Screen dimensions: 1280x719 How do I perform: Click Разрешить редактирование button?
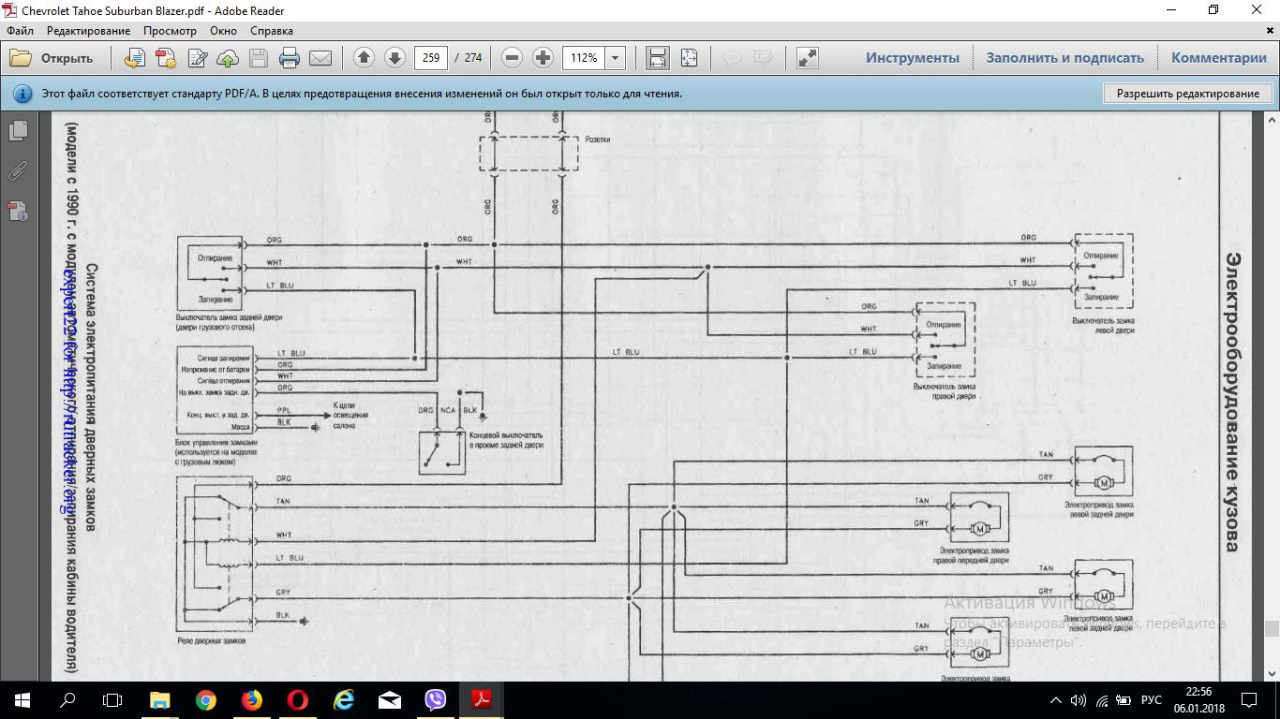pos(1188,94)
